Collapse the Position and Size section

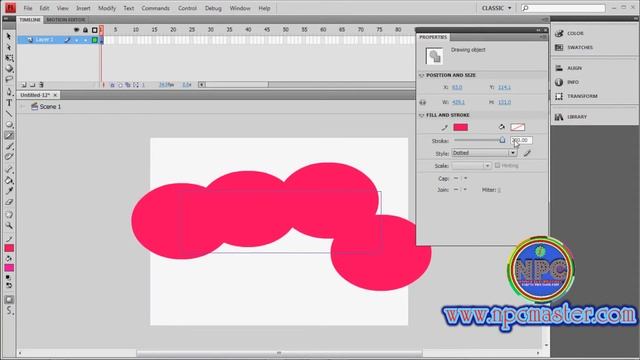(x=422, y=76)
